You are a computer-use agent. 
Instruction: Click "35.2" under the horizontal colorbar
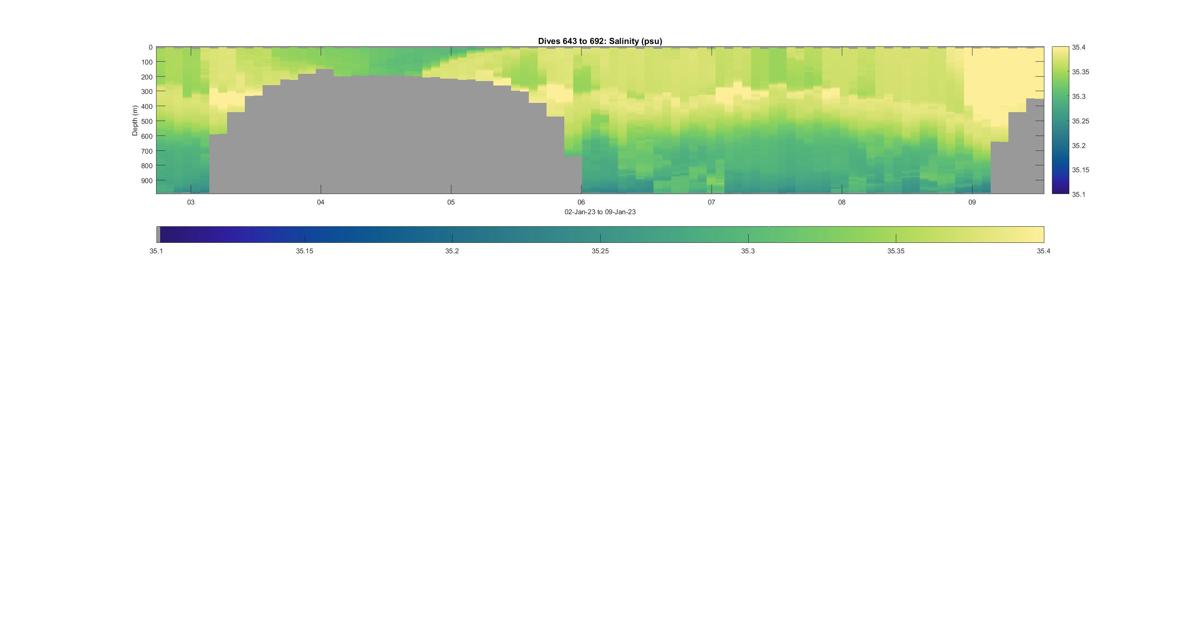452,251
